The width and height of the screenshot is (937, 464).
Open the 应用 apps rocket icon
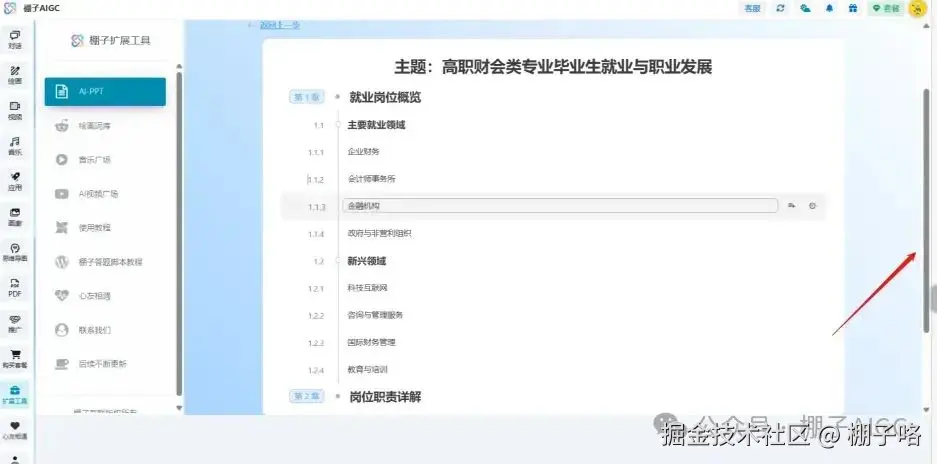click(15, 181)
